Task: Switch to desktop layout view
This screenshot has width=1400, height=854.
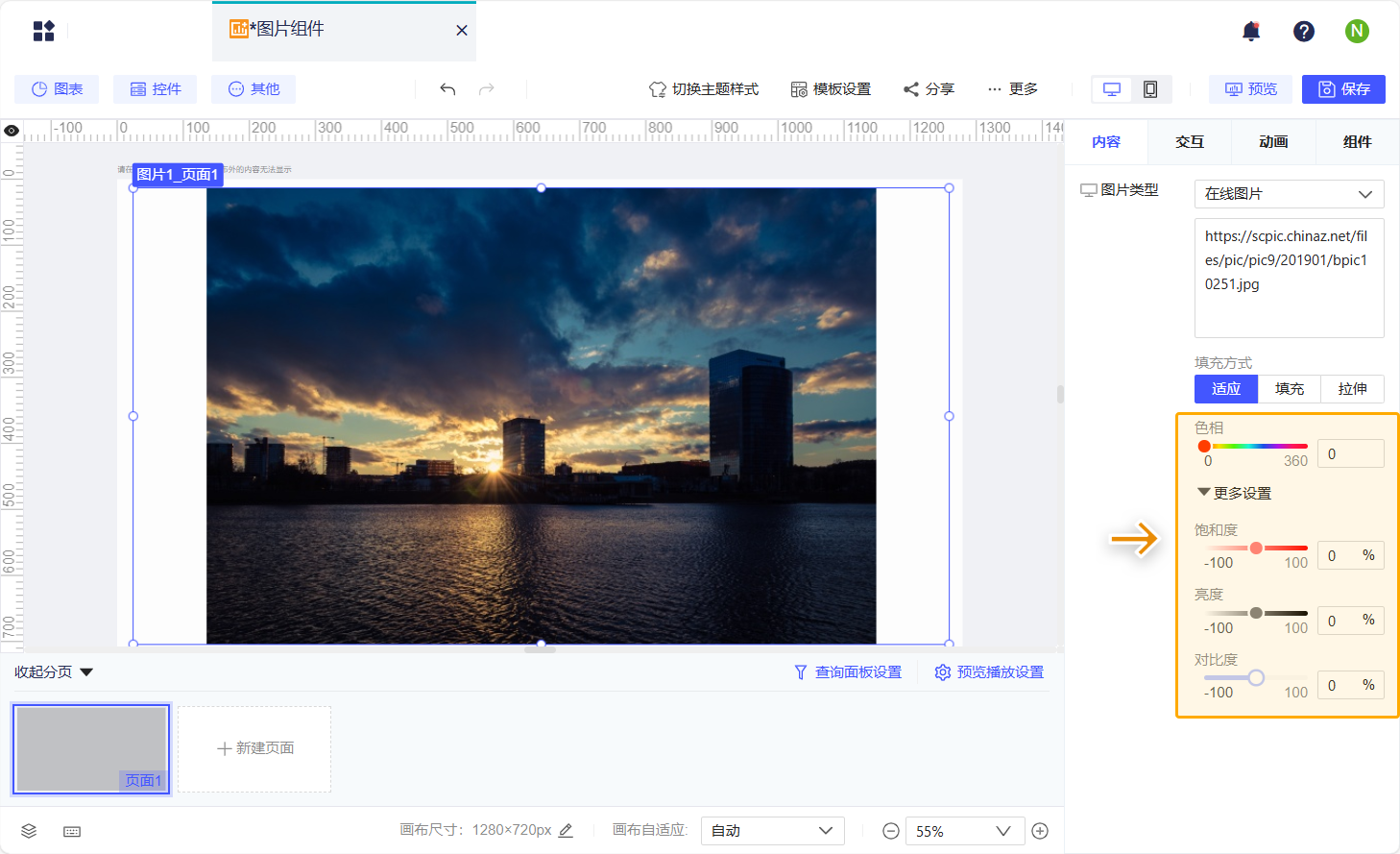Action: 1112,89
